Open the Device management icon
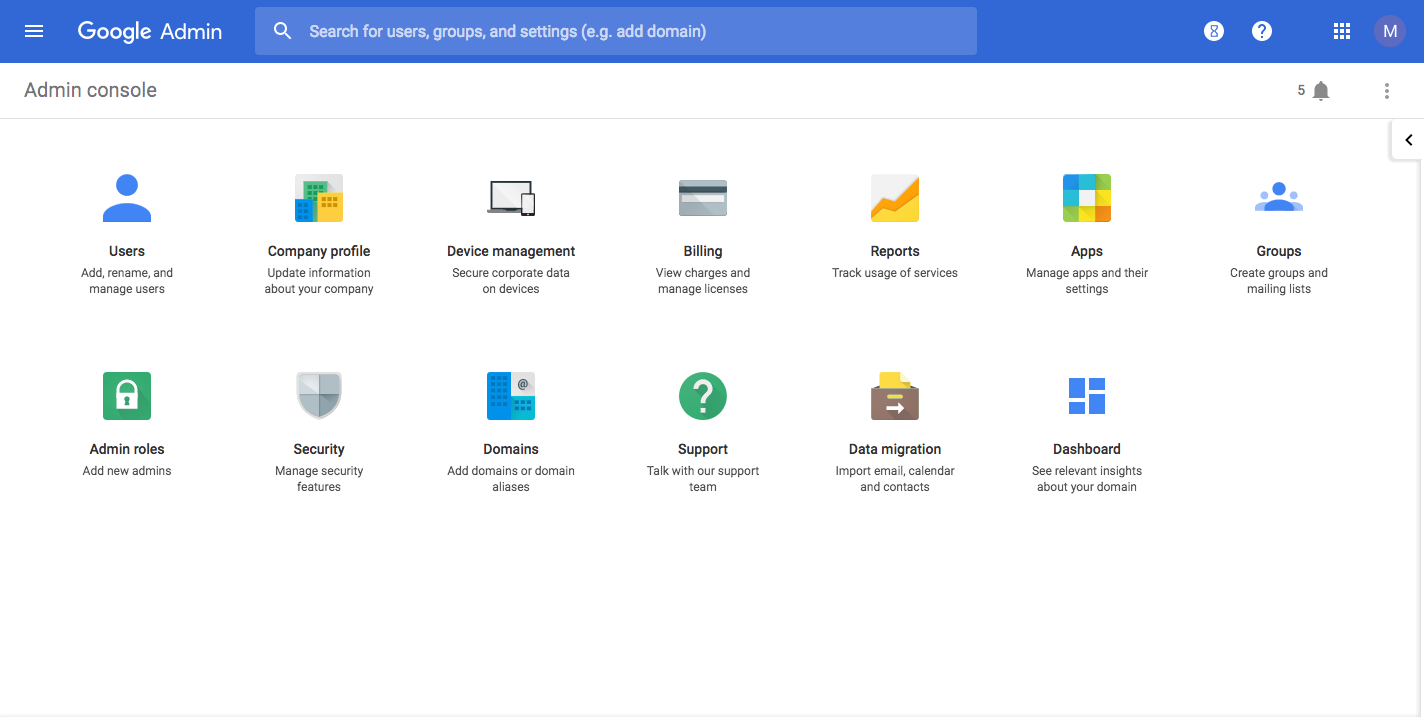This screenshot has width=1424, height=717. pos(511,198)
